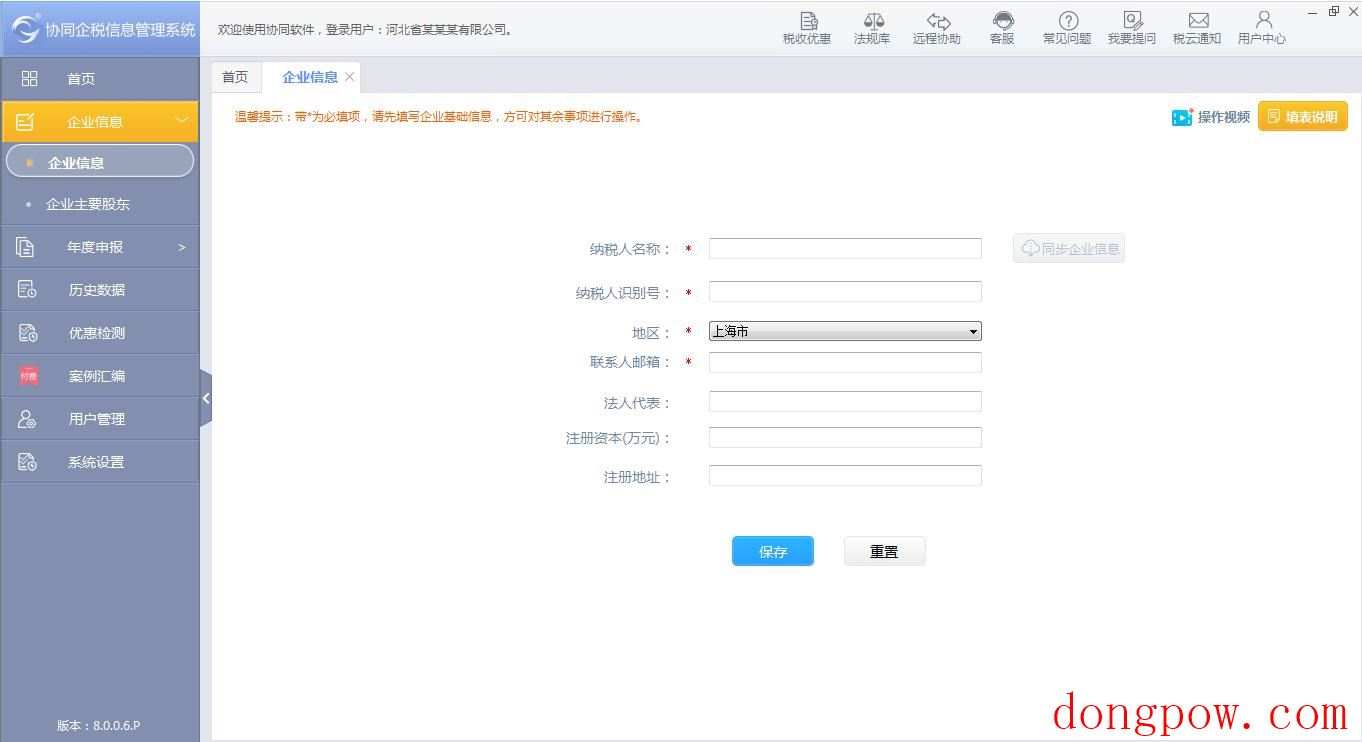Viewport: 1362px width, 742px height.
Task: Open 我要提问 question icon
Action: [x=1132, y=28]
